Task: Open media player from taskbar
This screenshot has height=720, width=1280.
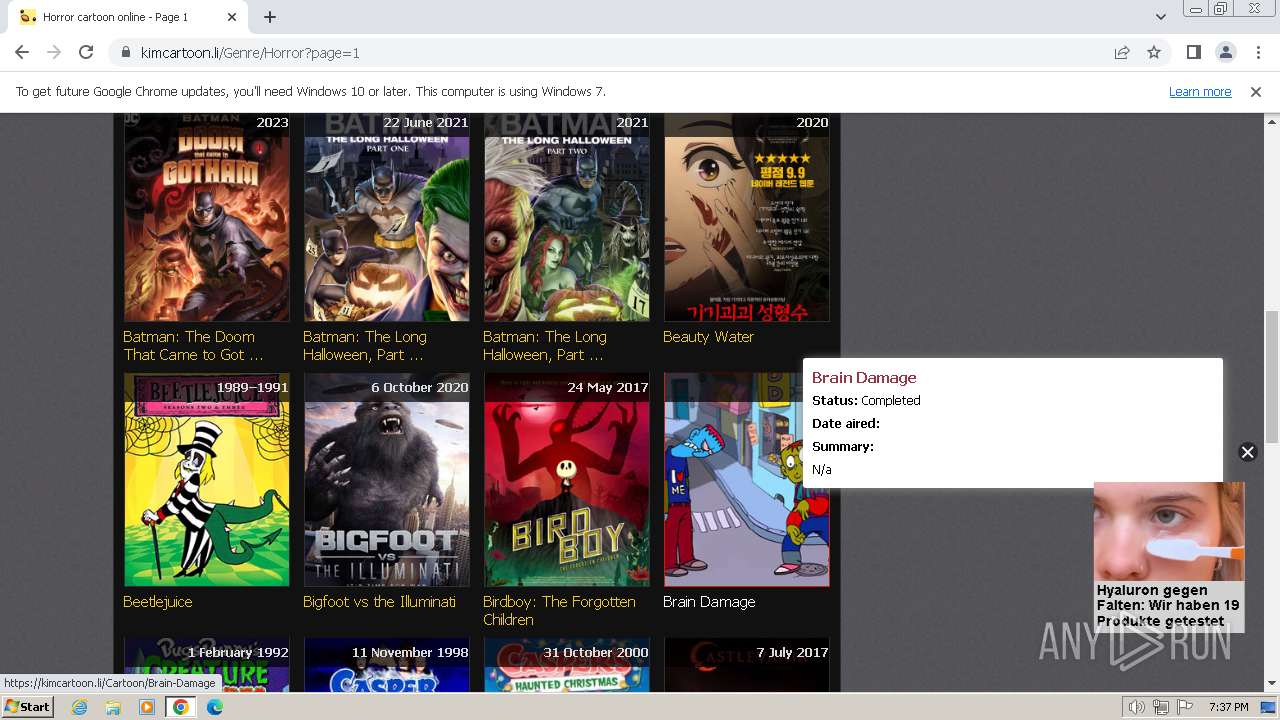Action: [147, 707]
